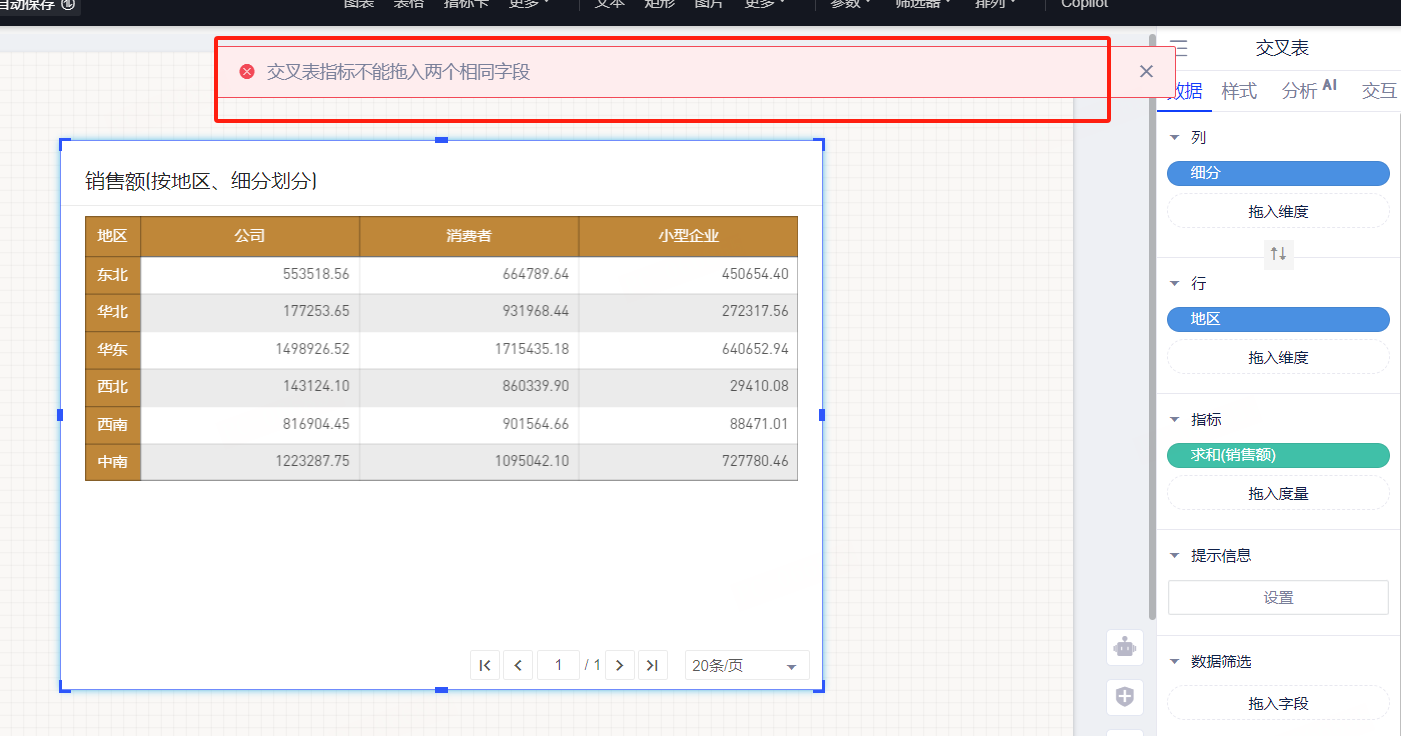Collapse the 行 section

(1175, 284)
